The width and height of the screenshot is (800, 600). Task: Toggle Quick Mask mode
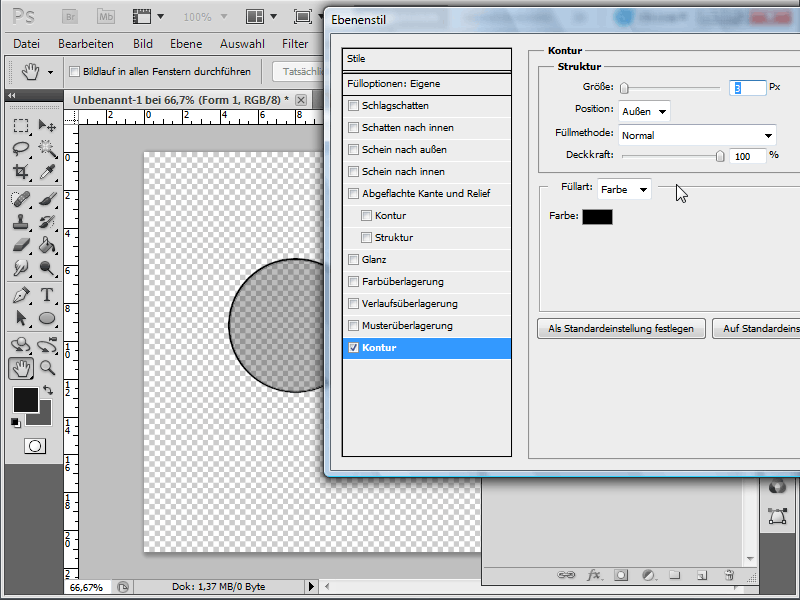pyautogui.click(x=35, y=446)
